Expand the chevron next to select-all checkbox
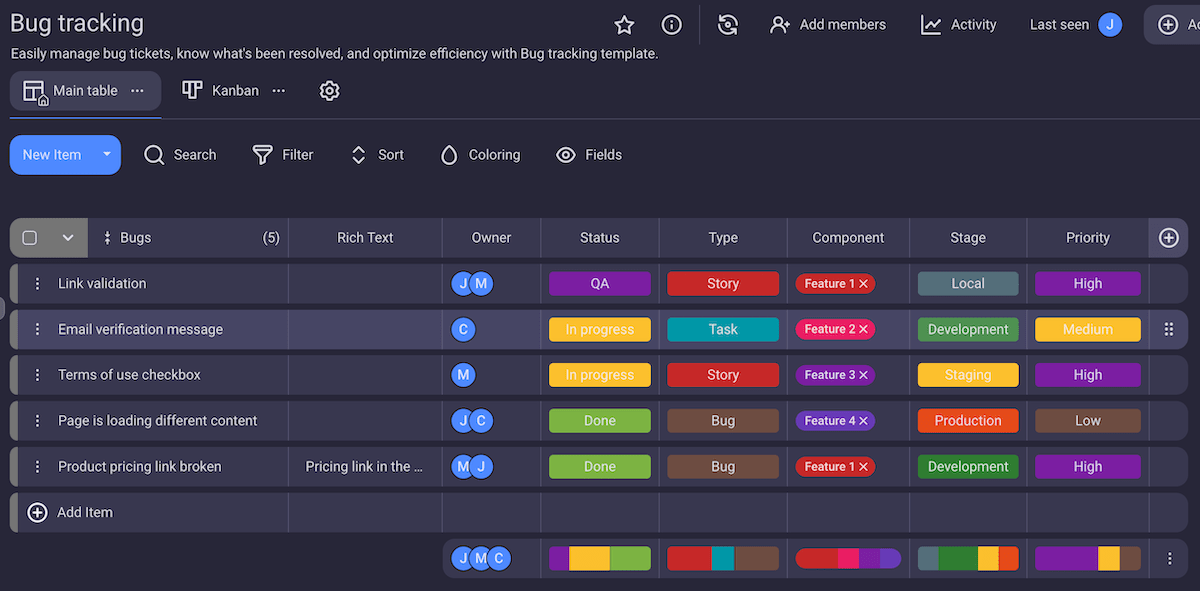This screenshot has height=591, width=1200. (x=68, y=238)
